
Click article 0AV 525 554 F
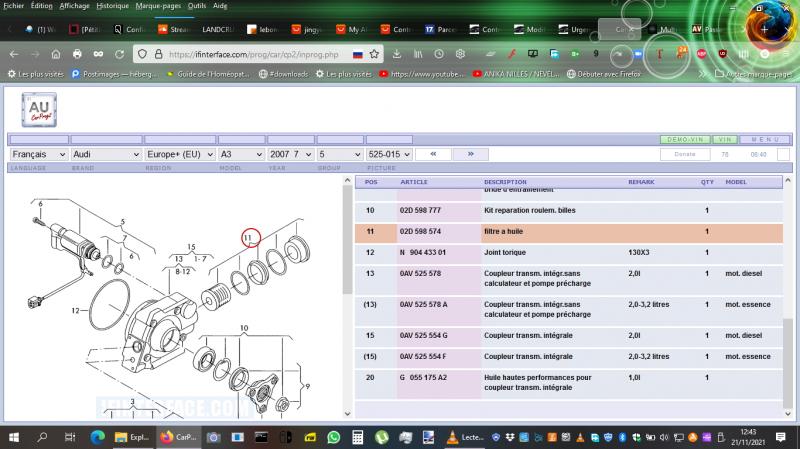click(x=422, y=357)
